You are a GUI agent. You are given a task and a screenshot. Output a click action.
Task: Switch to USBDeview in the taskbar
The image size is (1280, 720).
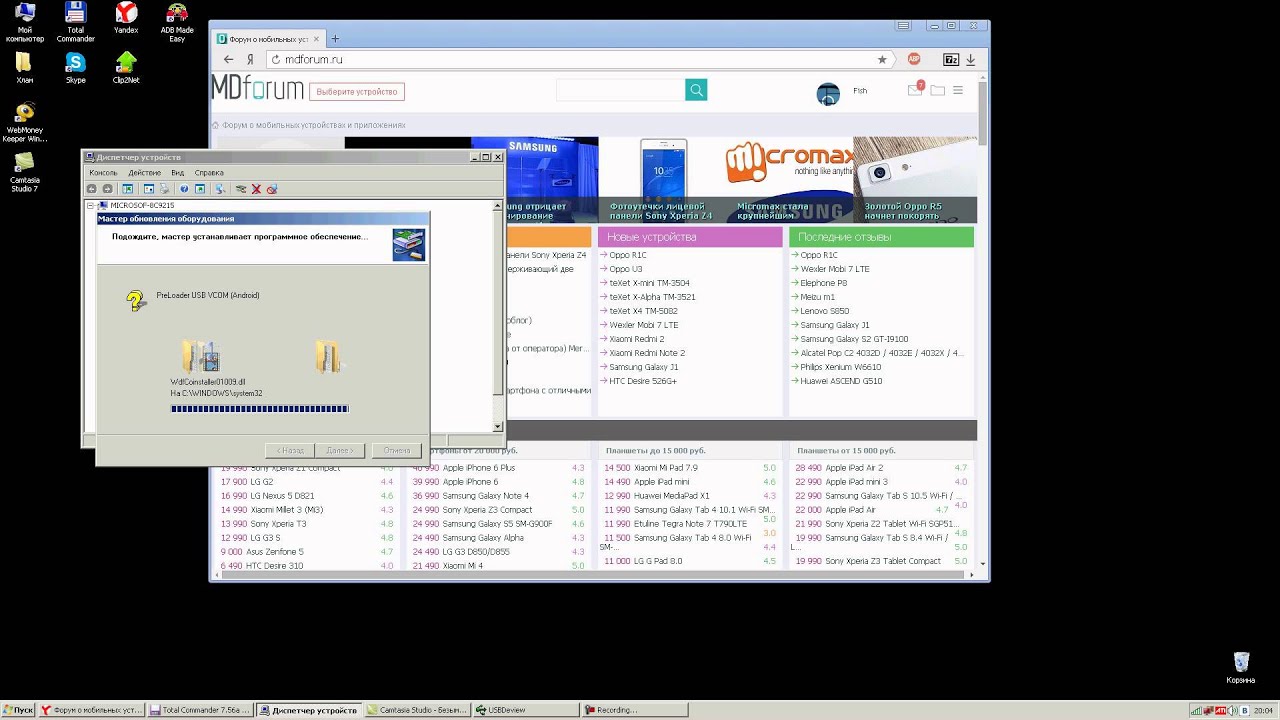coord(526,710)
